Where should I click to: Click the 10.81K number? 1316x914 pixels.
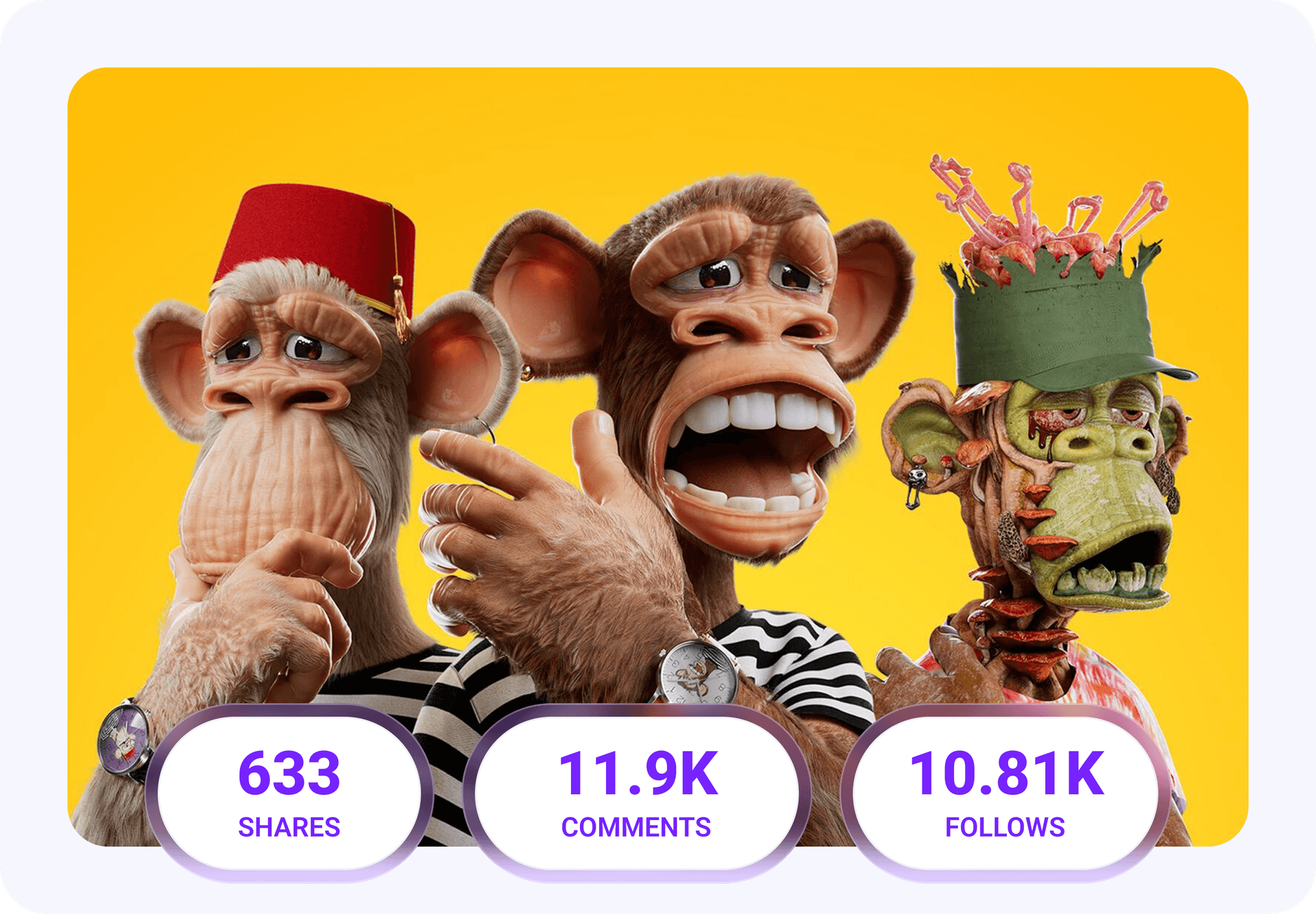pyautogui.click(x=1007, y=773)
